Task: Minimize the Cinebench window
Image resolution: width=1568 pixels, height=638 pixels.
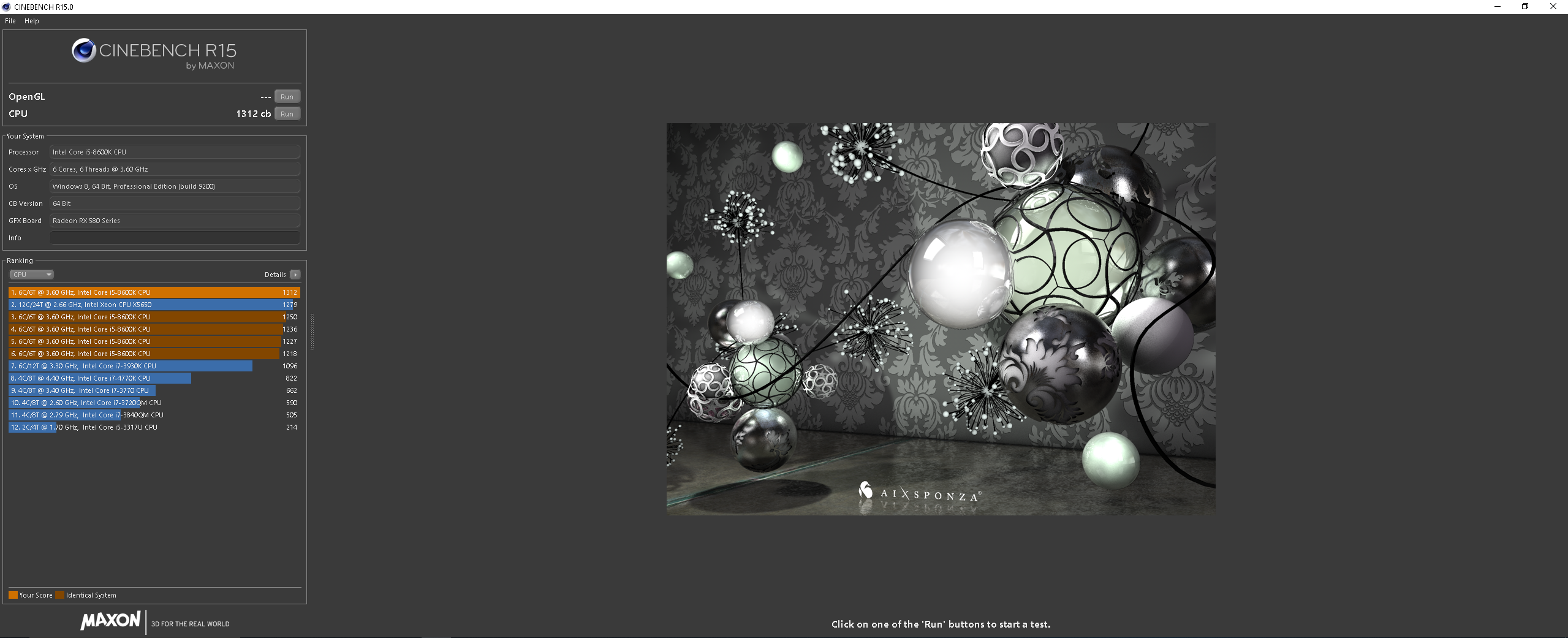Action: 1497,7
